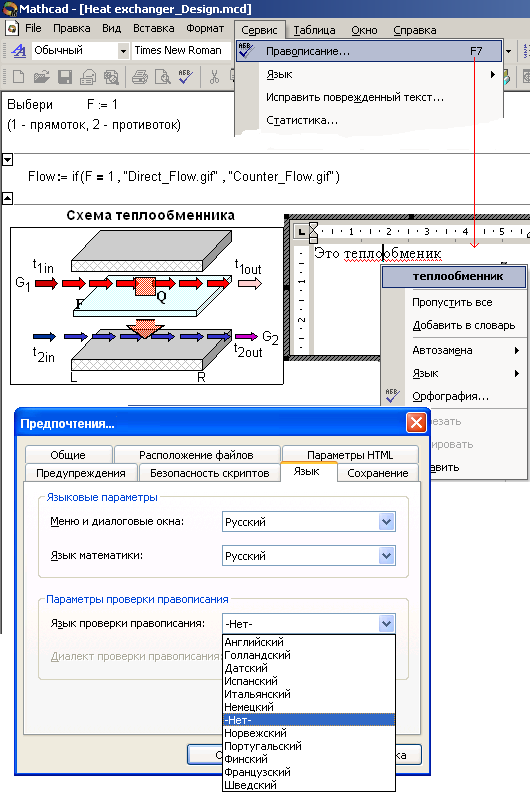Click the Save floppy disk icon

click(x=65, y=77)
